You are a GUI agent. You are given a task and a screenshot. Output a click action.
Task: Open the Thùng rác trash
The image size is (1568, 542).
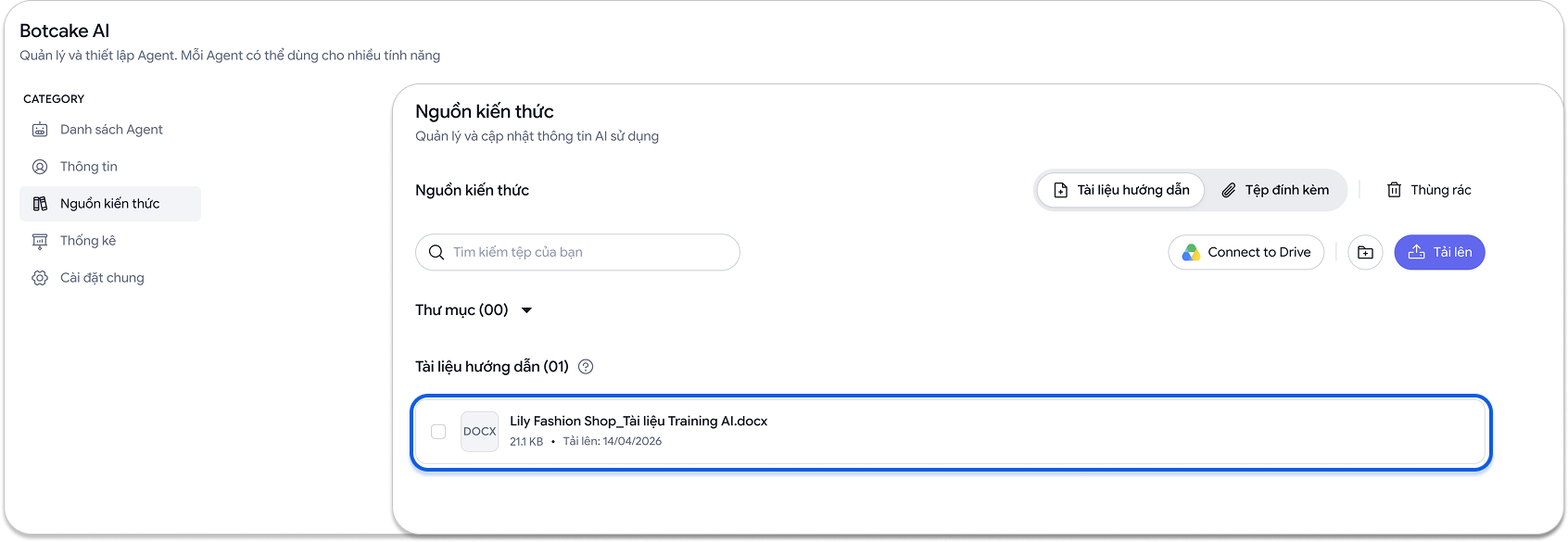(x=1428, y=190)
